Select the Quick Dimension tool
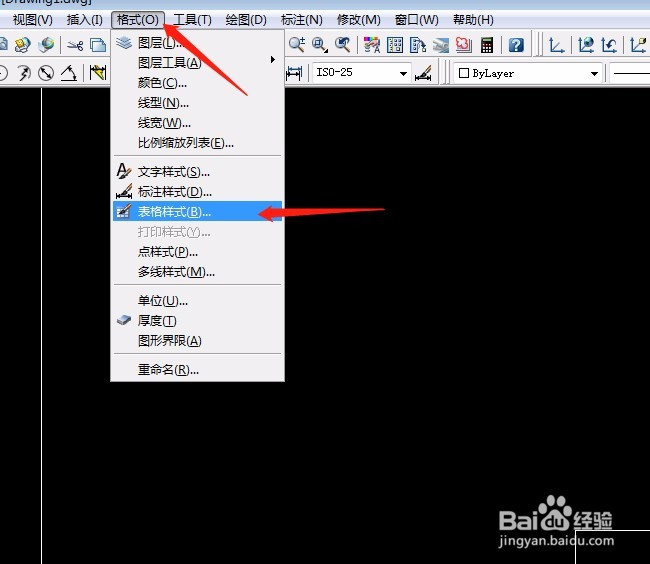 98,73
